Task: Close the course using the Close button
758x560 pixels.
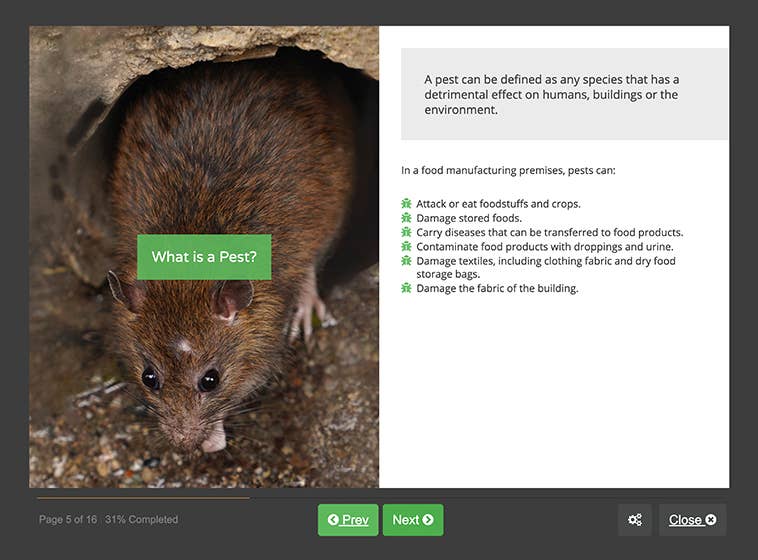Action: click(692, 520)
